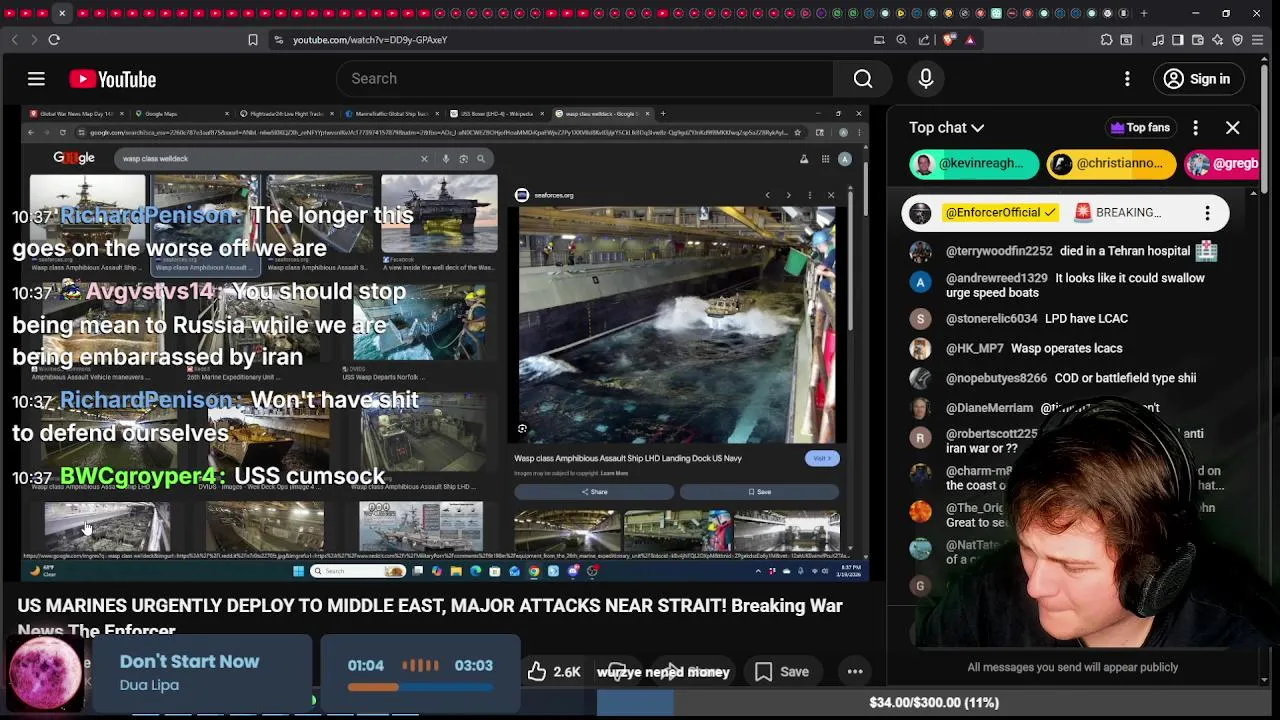Click message 'died in a Tehran hospital'
This screenshot has width=1280, height=720.
coord(1124,251)
